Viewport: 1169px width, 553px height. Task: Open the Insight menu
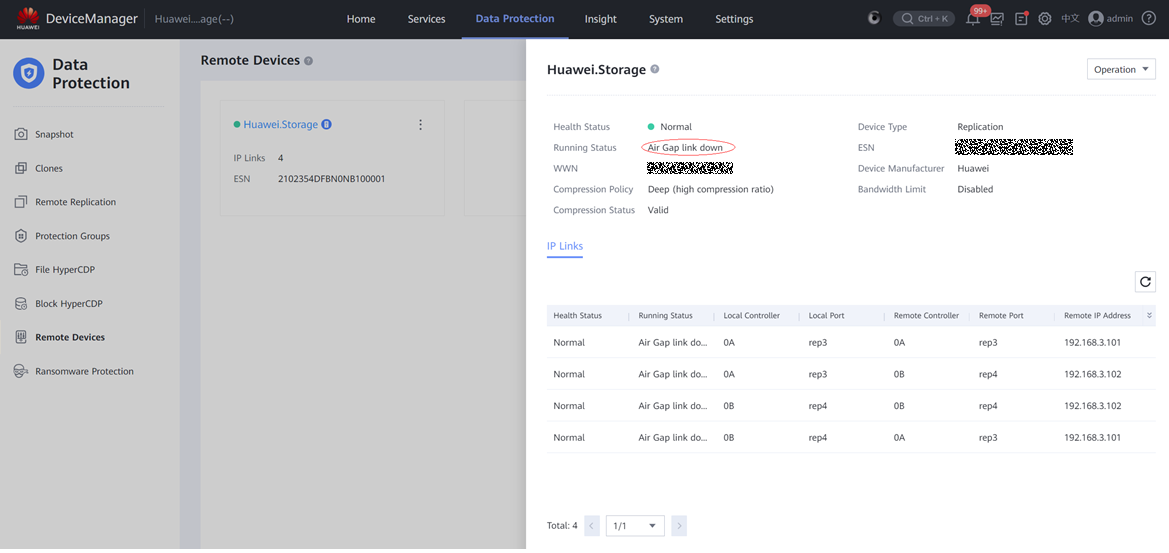tap(600, 19)
